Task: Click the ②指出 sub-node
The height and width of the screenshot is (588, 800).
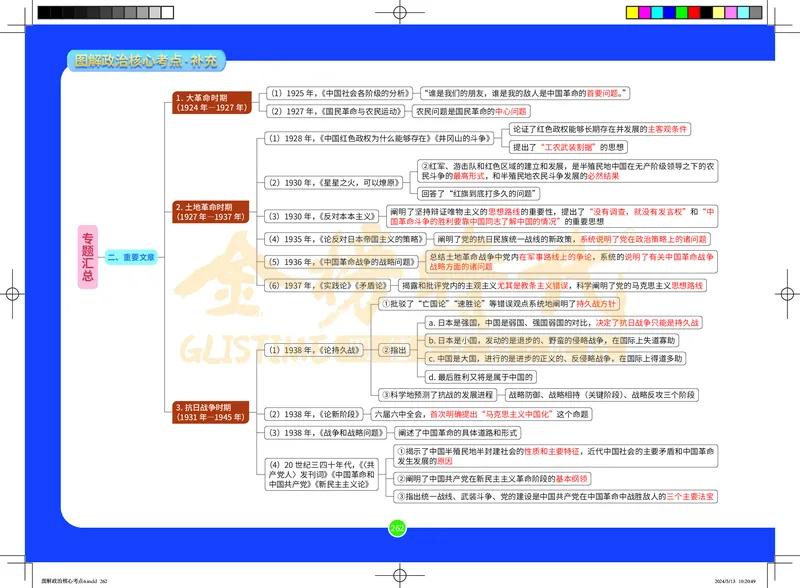Action: pos(395,350)
